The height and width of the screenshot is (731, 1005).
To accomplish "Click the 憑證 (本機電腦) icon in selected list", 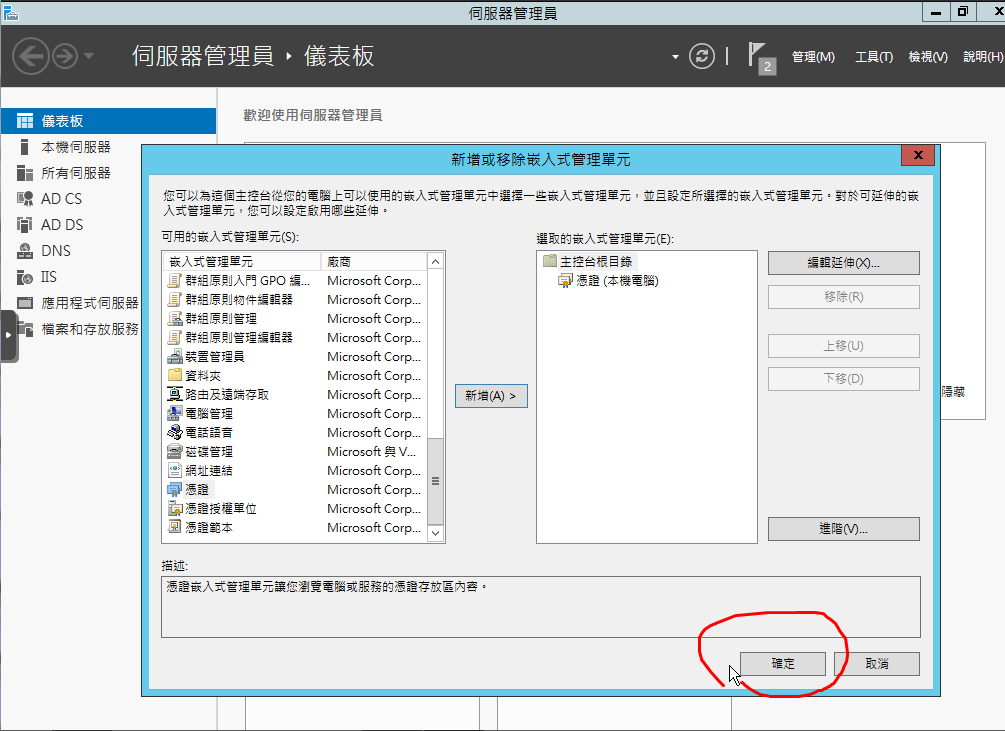I will [x=565, y=281].
